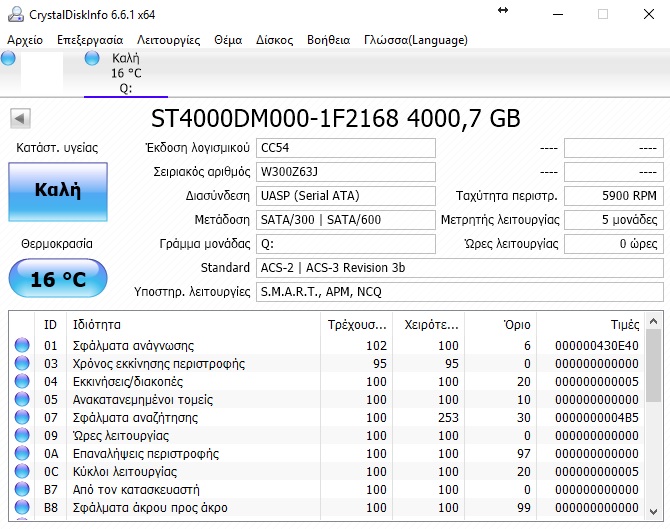Image resolution: width=670 pixels, height=529 pixels.
Task: Click the firmware field CC54
Action: (346, 148)
